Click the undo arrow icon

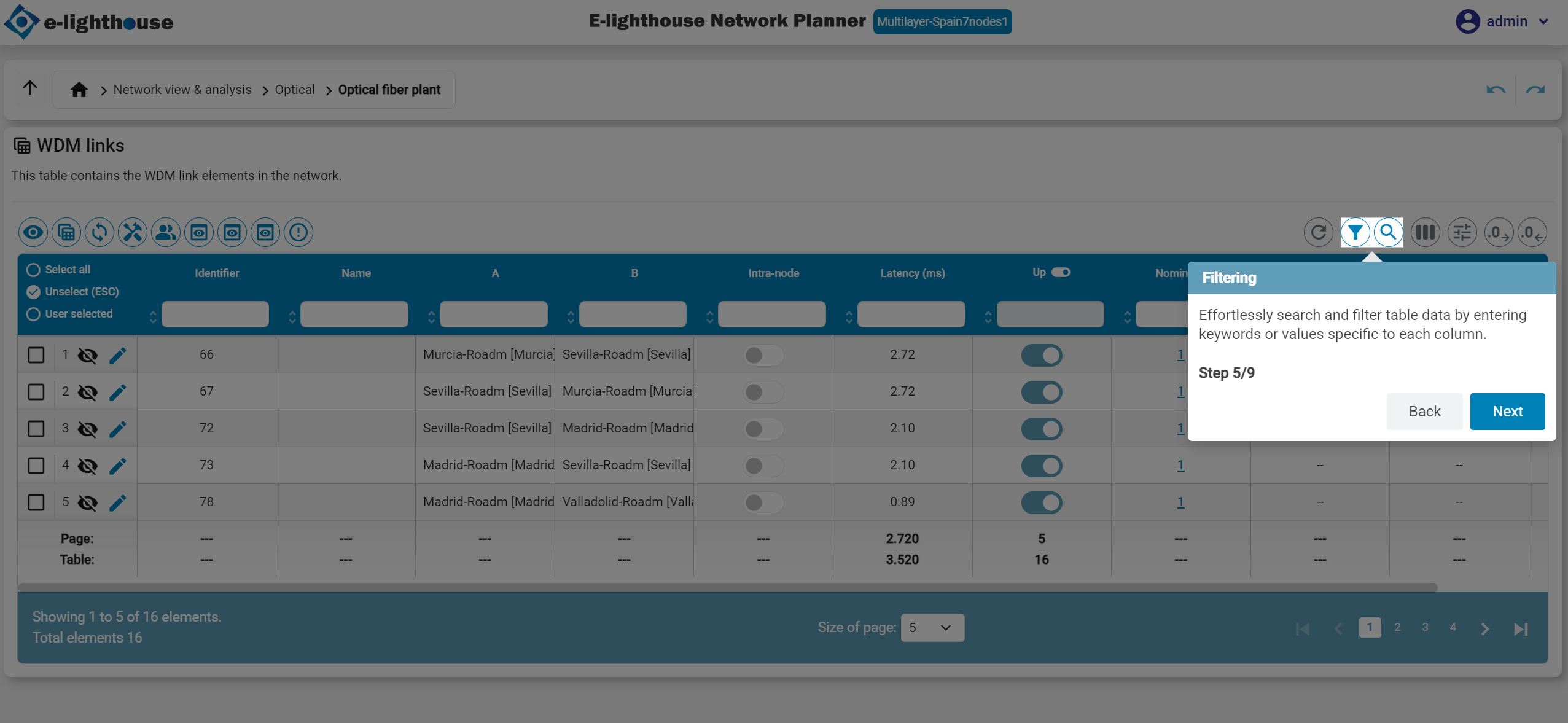tap(1496, 90)
